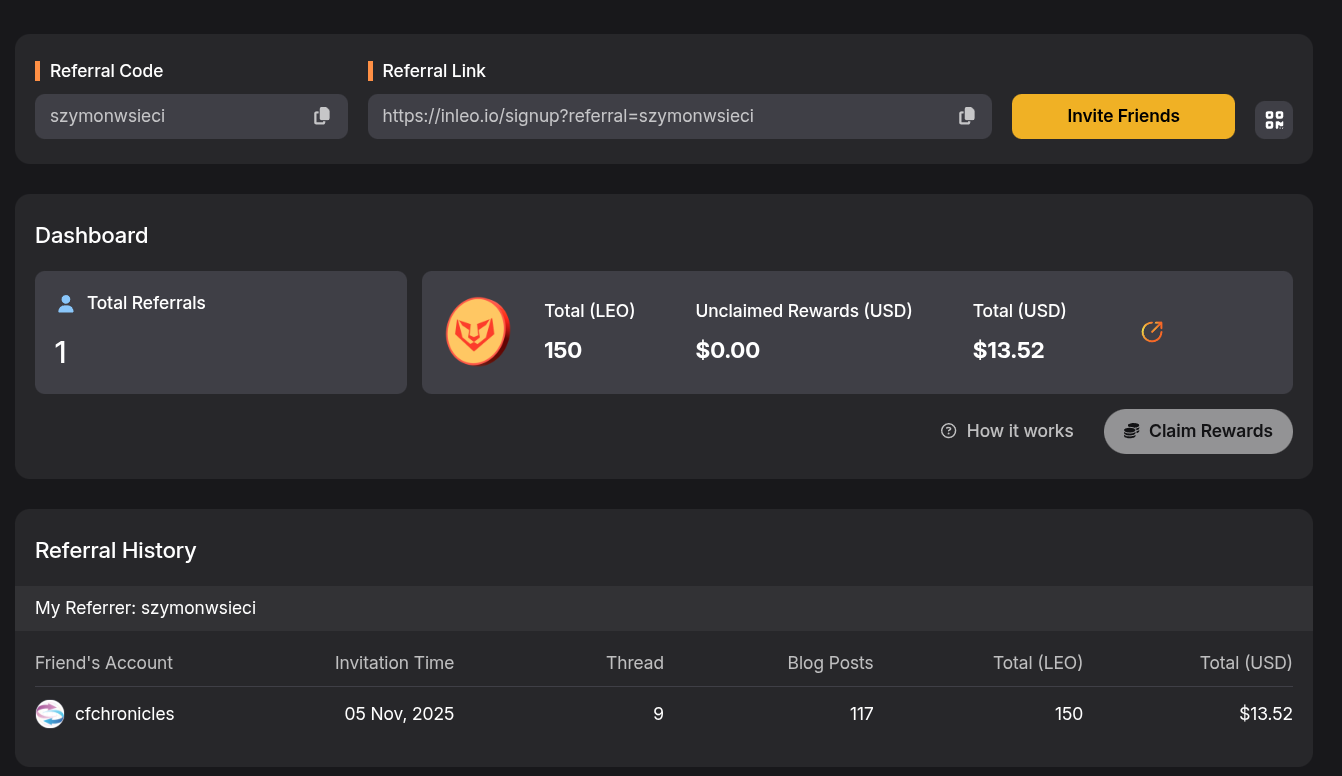Click the orange share icon beside Total (USD)
This screenshot has height=776, width=1342.
[1152, 332]
